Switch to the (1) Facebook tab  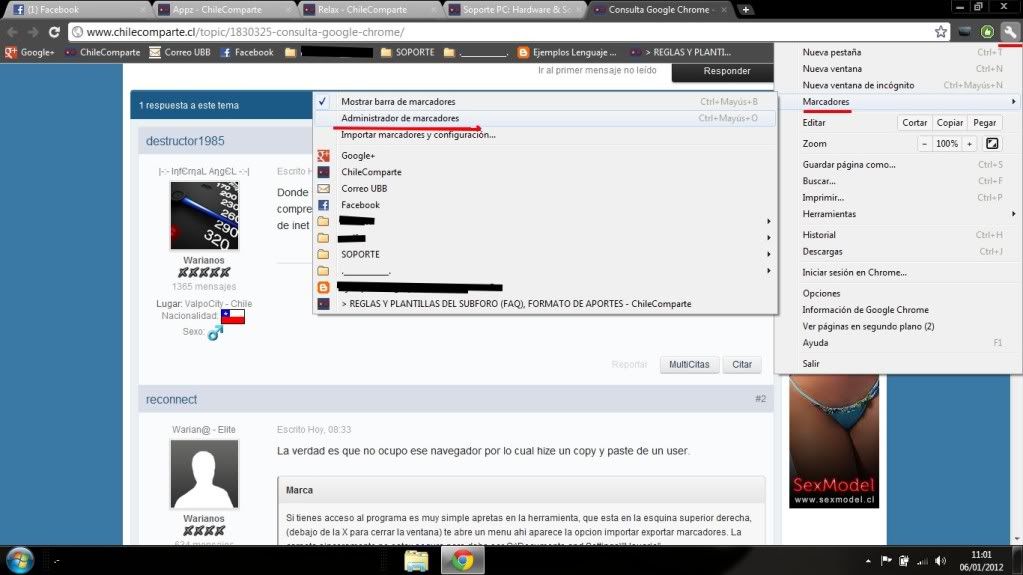[x=78, y=10]
